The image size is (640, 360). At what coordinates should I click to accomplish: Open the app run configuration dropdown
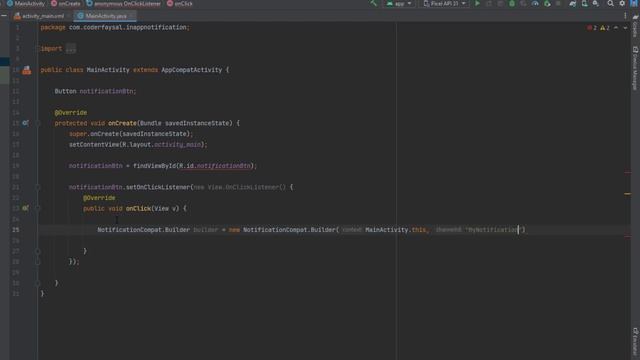(399, 4)
